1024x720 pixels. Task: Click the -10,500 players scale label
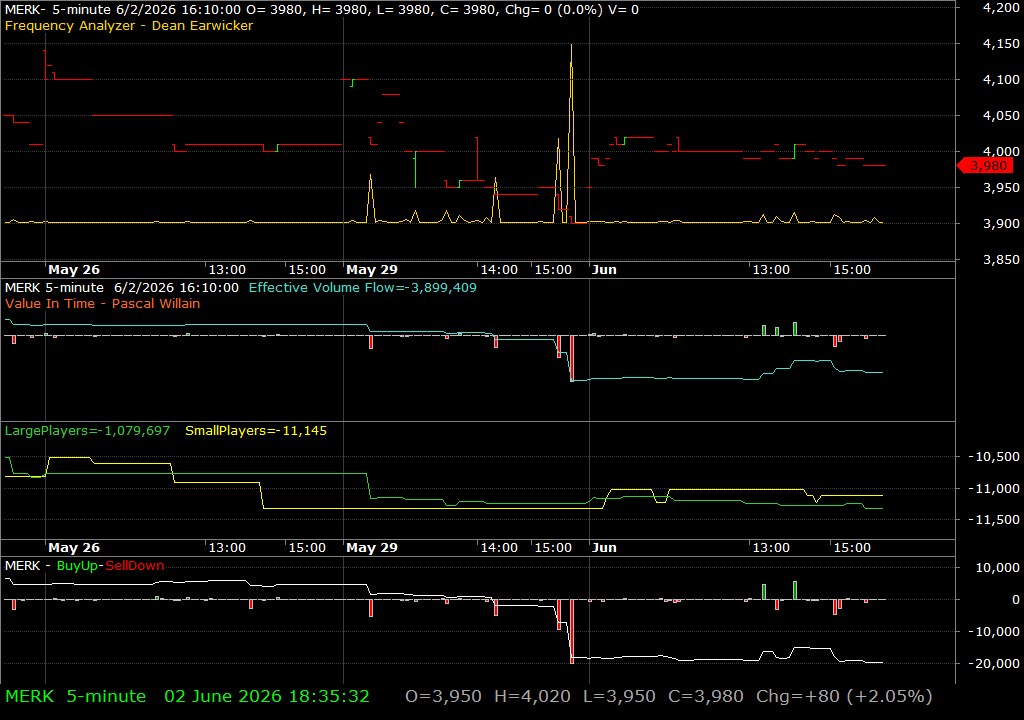pos(994,457)
